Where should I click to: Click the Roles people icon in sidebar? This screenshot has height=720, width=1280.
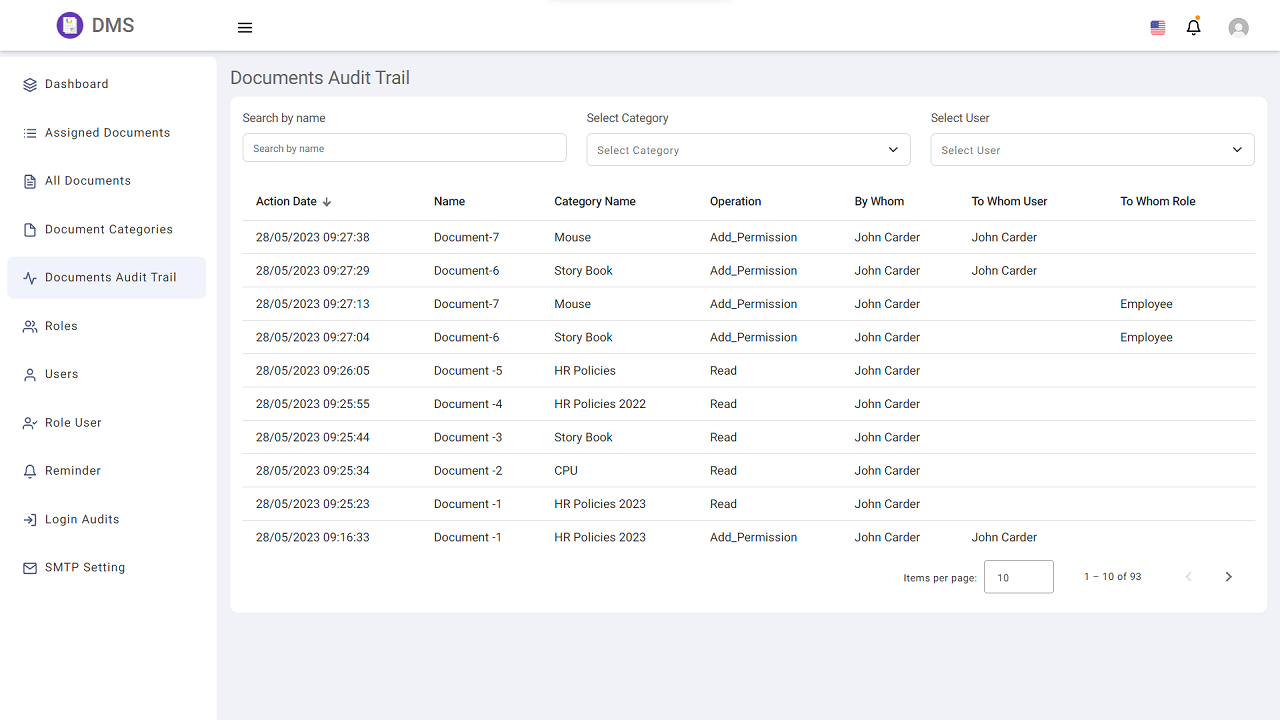click(29, 325)
